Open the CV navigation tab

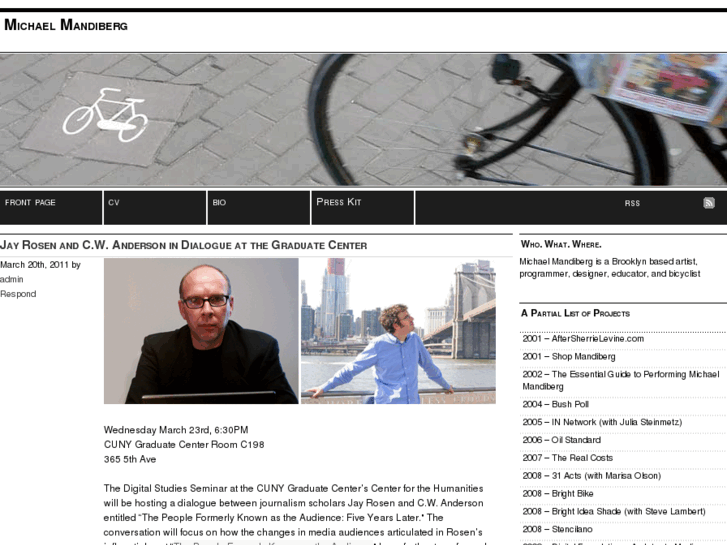[114, 203]
